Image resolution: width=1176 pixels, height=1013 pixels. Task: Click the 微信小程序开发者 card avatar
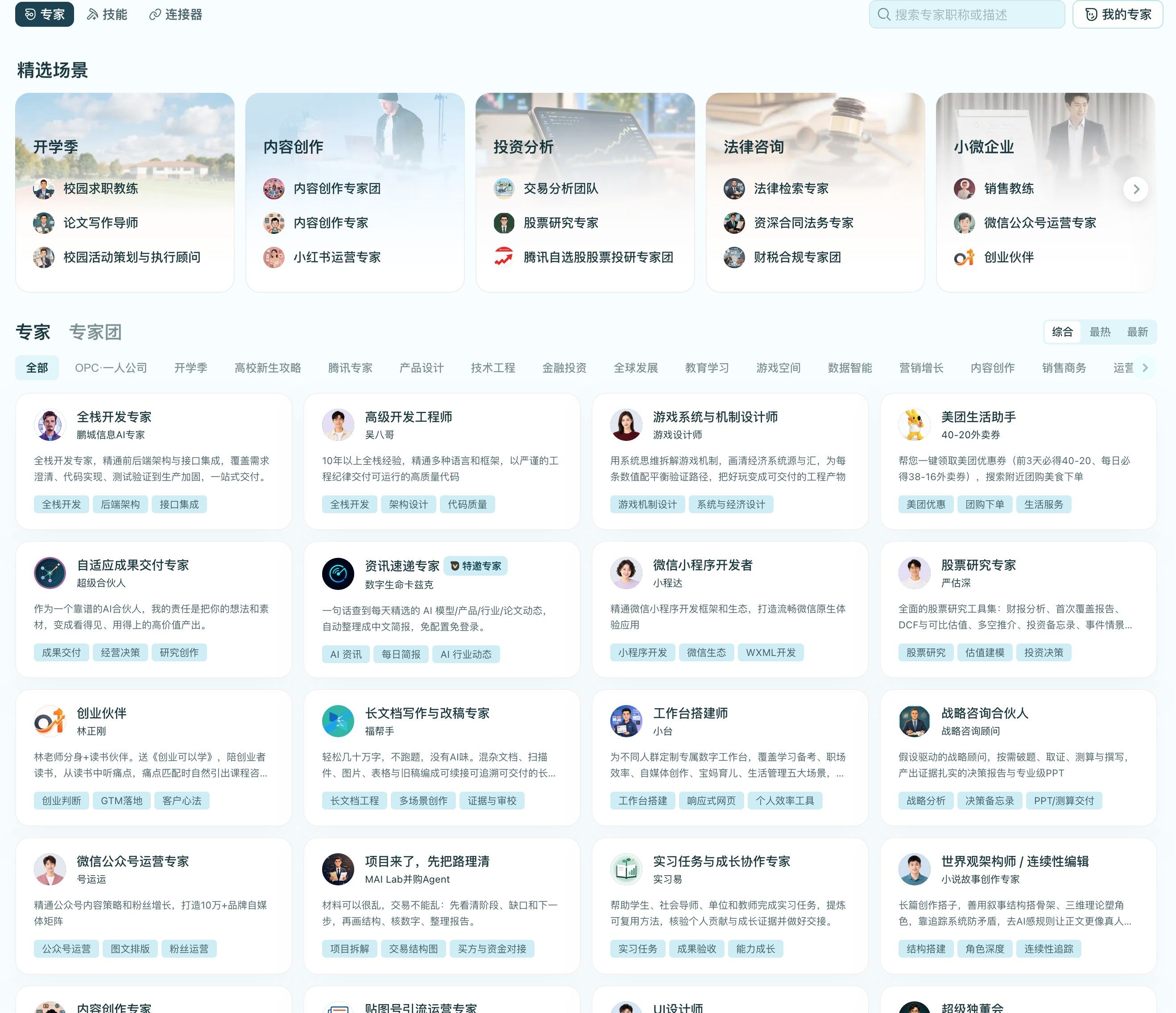[x=626, y=573]
